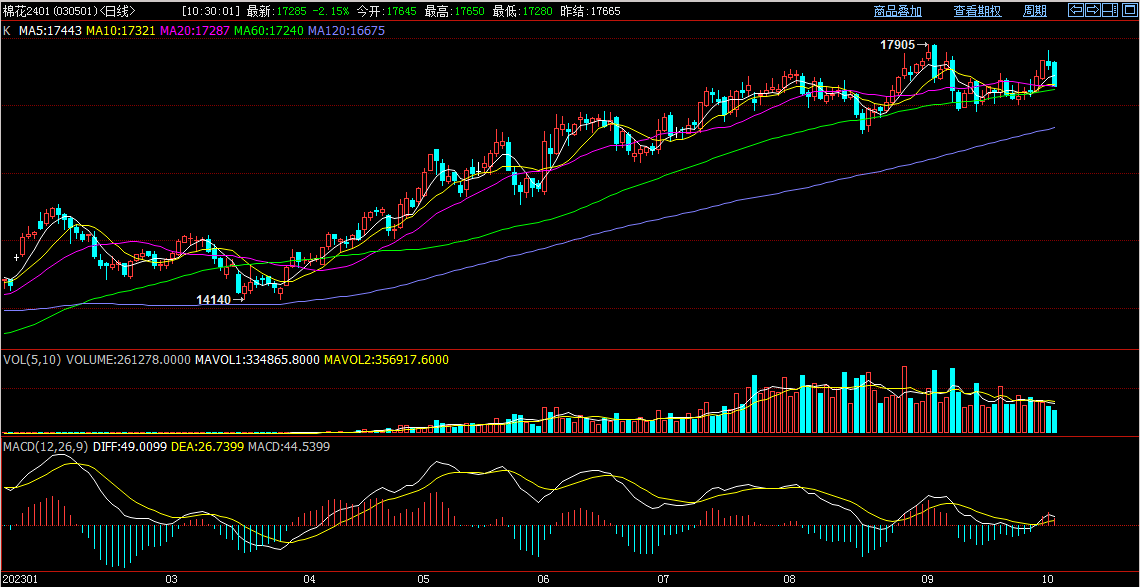The width and height of the screenshot is (1140, 587).
Task: Click the -2.15% change percentage
Action: pos(332,11)
